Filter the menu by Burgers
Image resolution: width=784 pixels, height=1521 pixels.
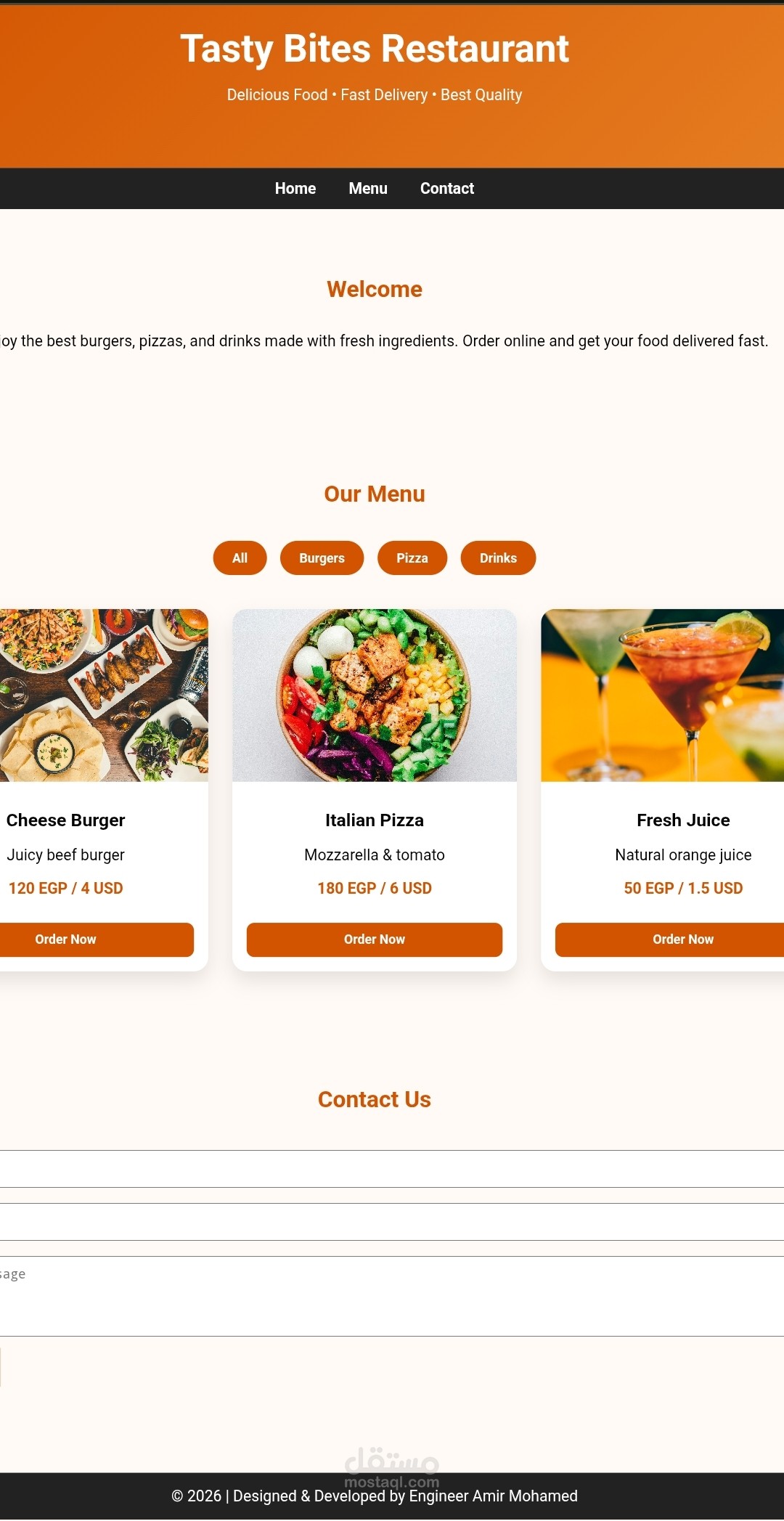[322, 558]
